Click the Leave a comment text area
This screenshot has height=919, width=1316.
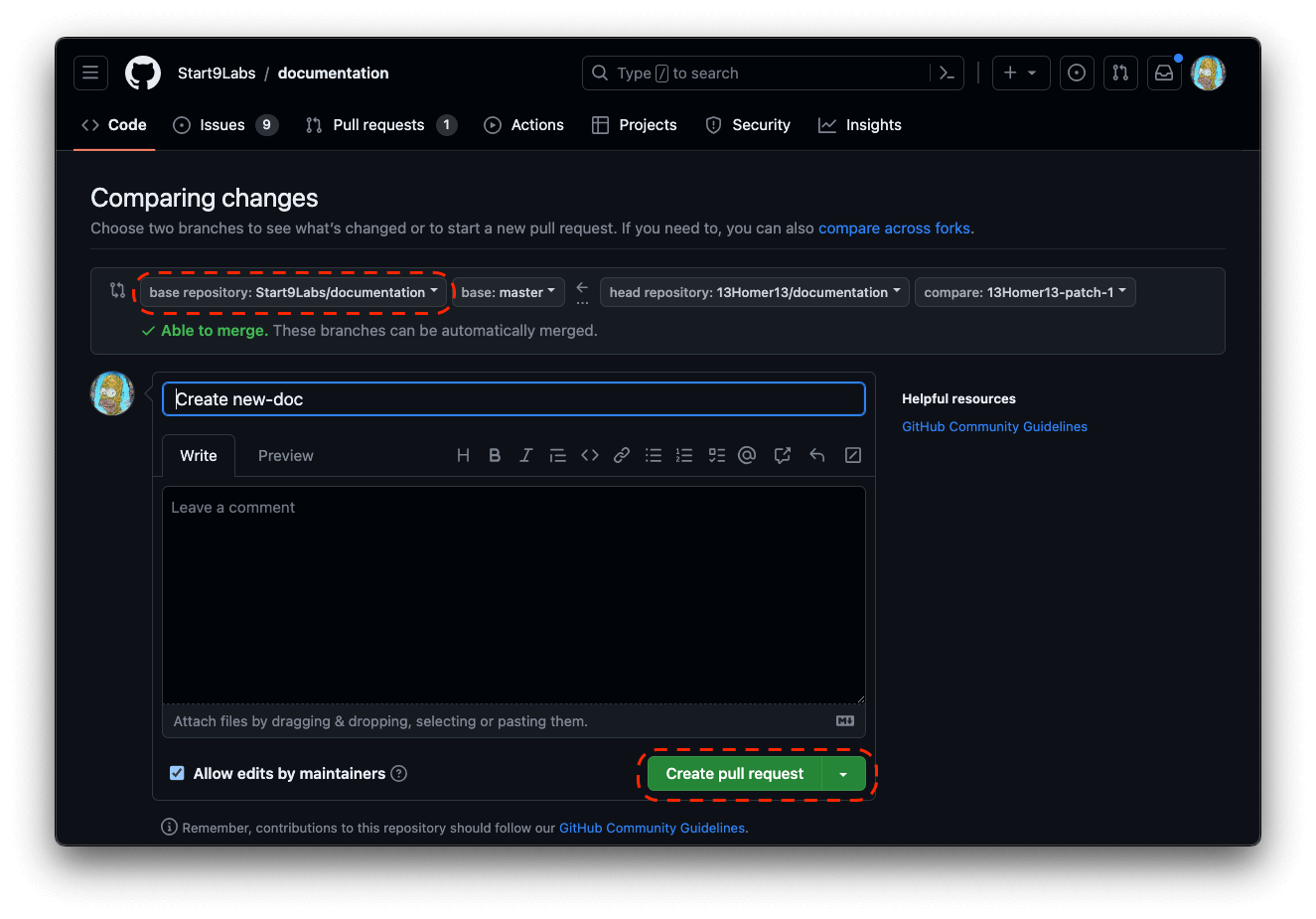tap(513, 594)
